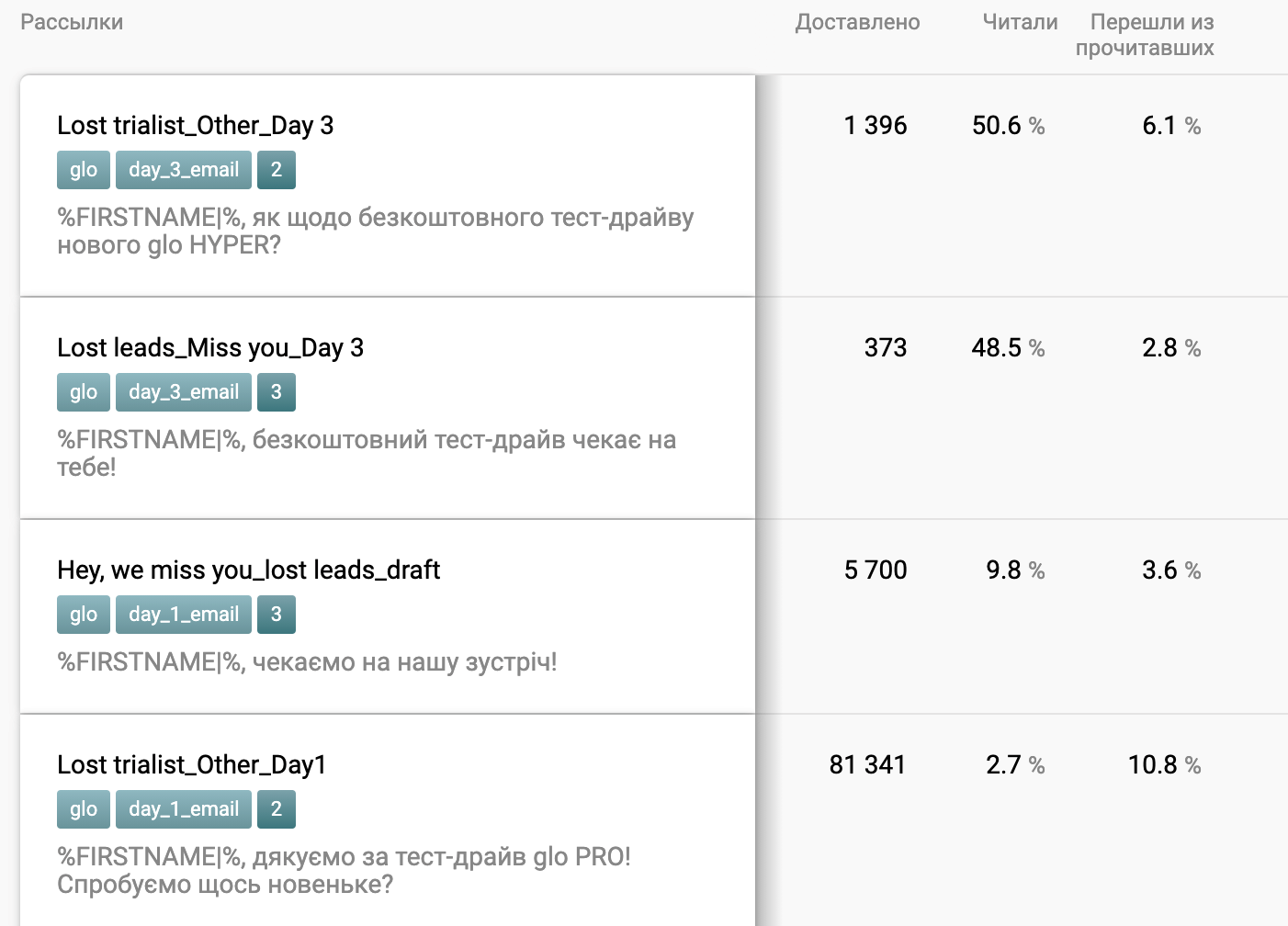Viewport: 1288px width, 926px height.
Task: Click the 'day_1_email' tag on Lost trialist_Other_Day1
Action: pyautogui.click(x=183, y=809)
